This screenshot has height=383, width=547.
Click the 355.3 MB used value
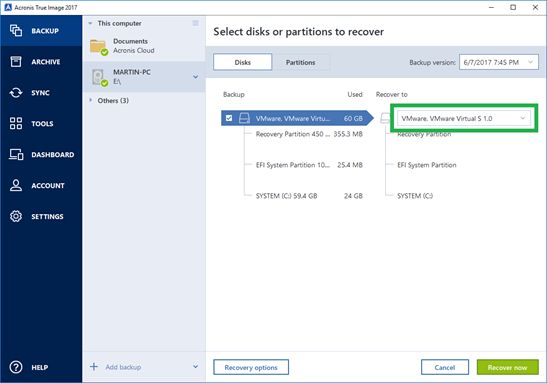[348, 134]
